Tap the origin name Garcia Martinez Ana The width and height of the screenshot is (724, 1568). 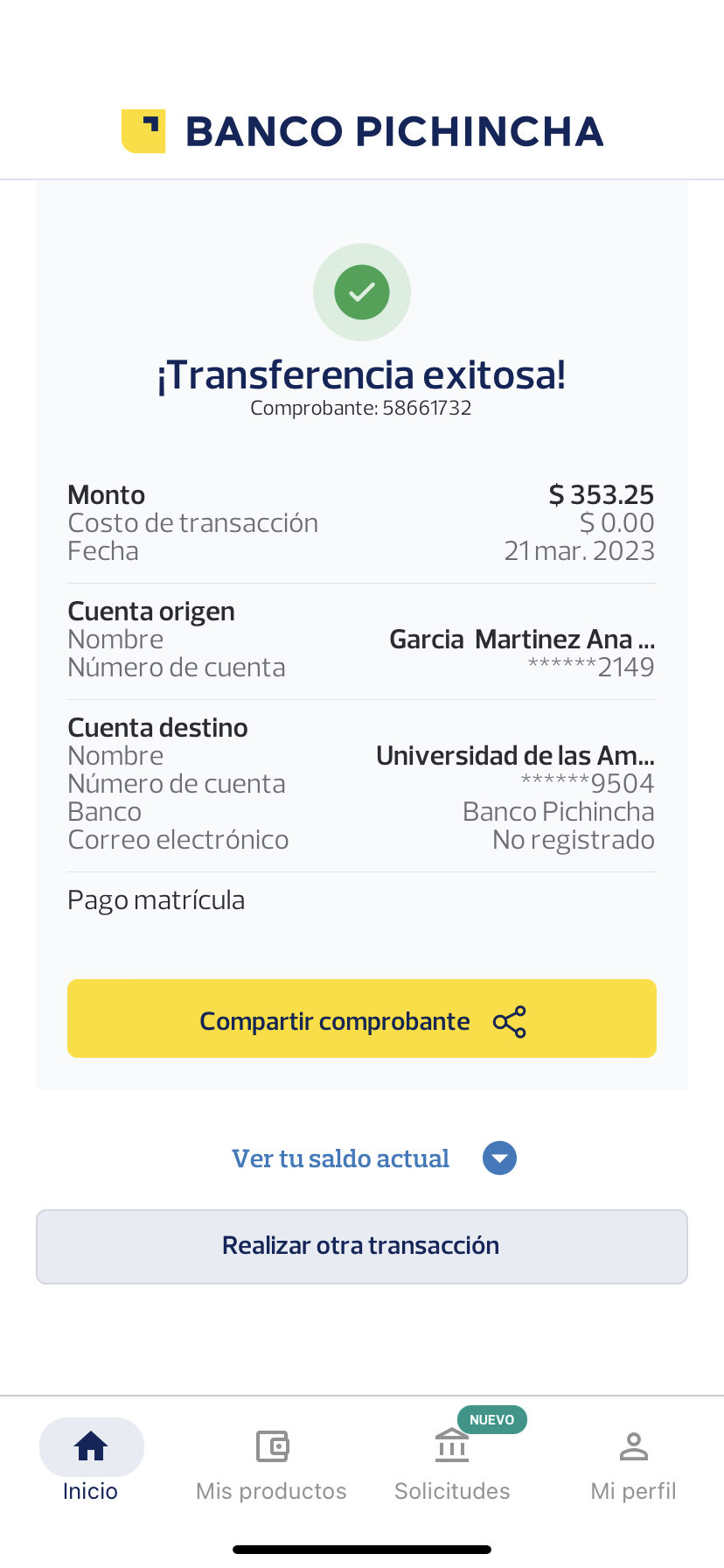point(521,640)
